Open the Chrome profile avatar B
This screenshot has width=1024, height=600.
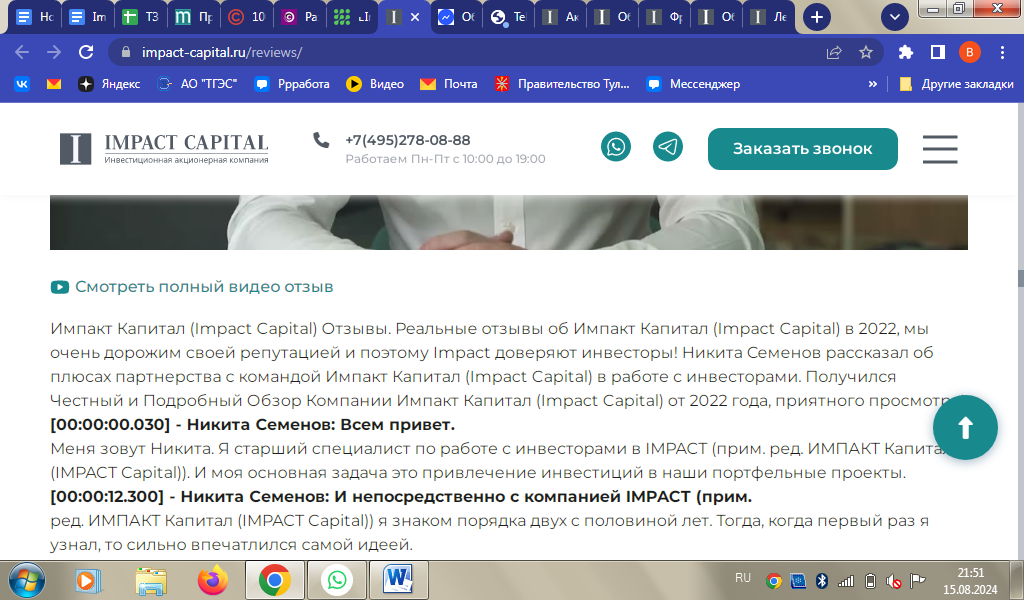point(970,52)
